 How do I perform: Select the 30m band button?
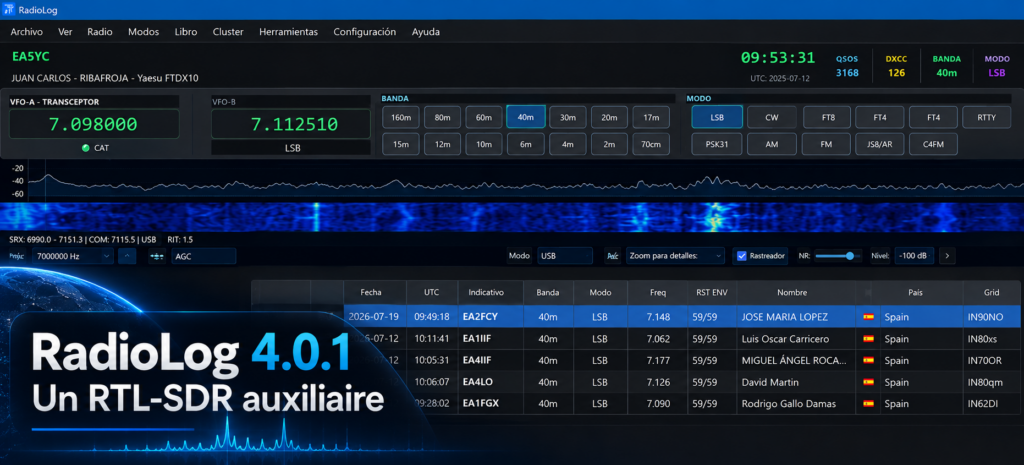[568, 117]
